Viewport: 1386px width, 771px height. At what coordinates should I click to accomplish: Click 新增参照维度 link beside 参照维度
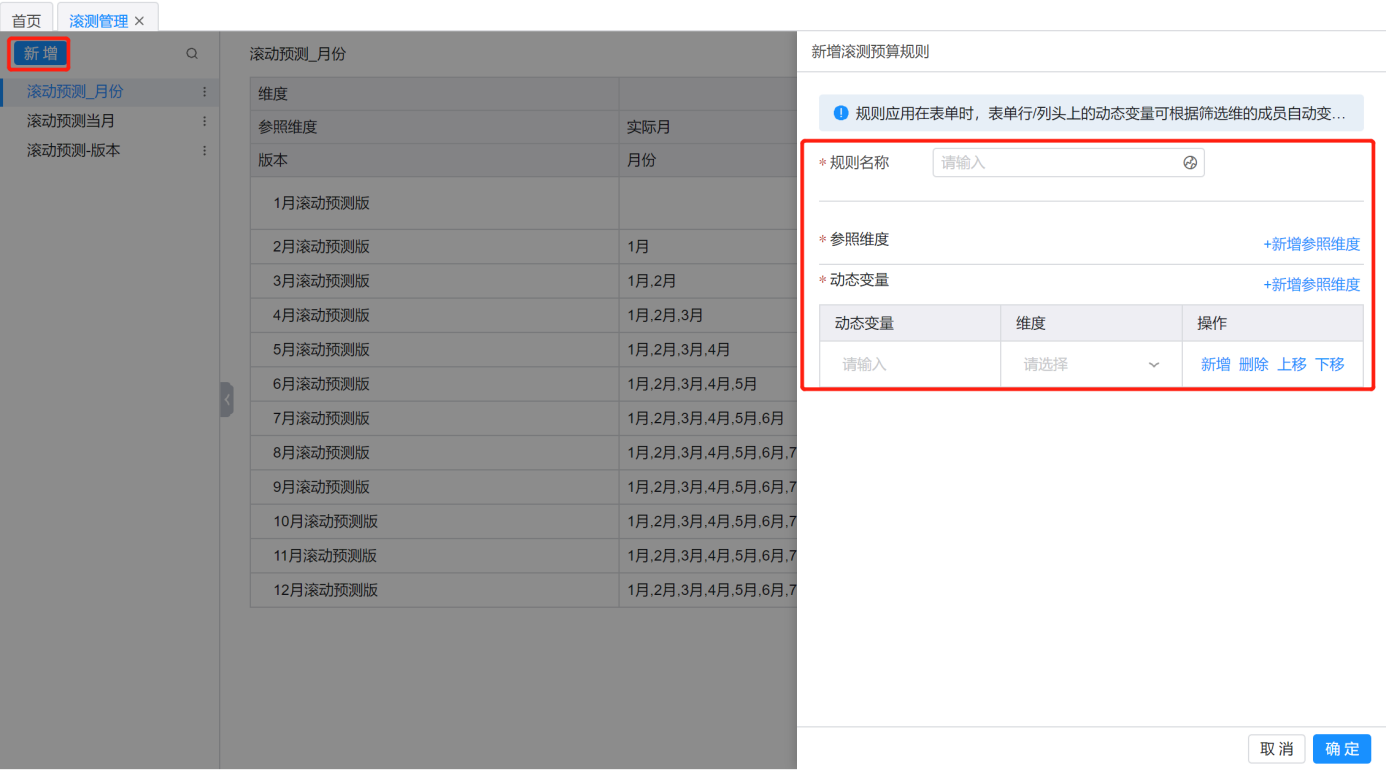(x=1311, y=244)
